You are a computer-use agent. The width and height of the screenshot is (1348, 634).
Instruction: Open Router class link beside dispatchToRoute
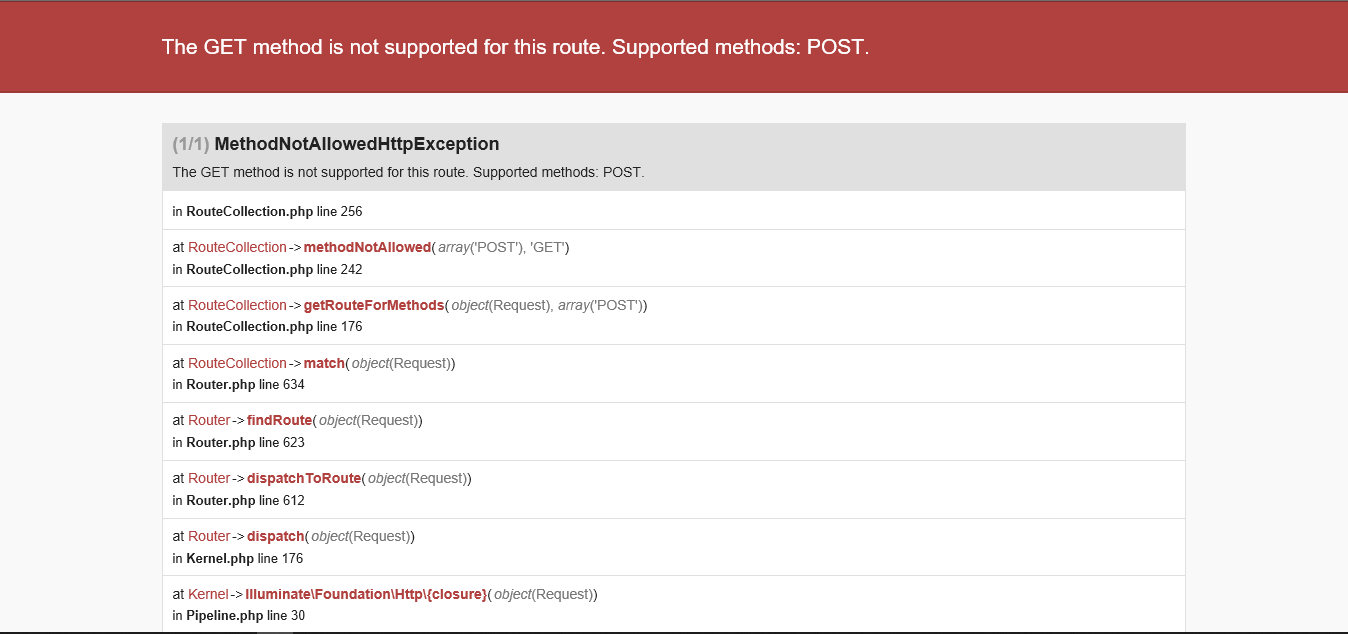pos(209,478)
